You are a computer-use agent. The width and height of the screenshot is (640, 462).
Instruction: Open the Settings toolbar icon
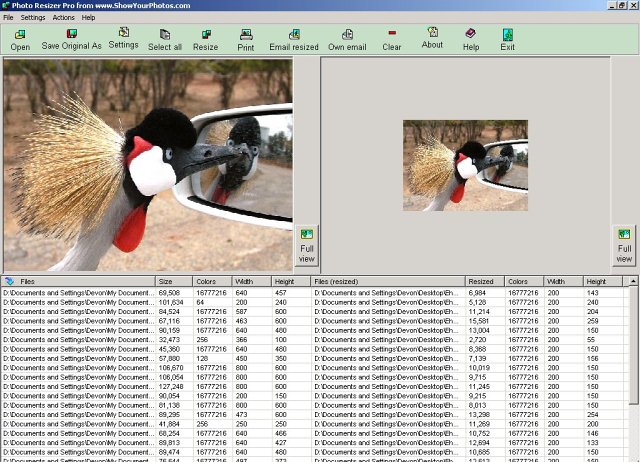(124, 32)
